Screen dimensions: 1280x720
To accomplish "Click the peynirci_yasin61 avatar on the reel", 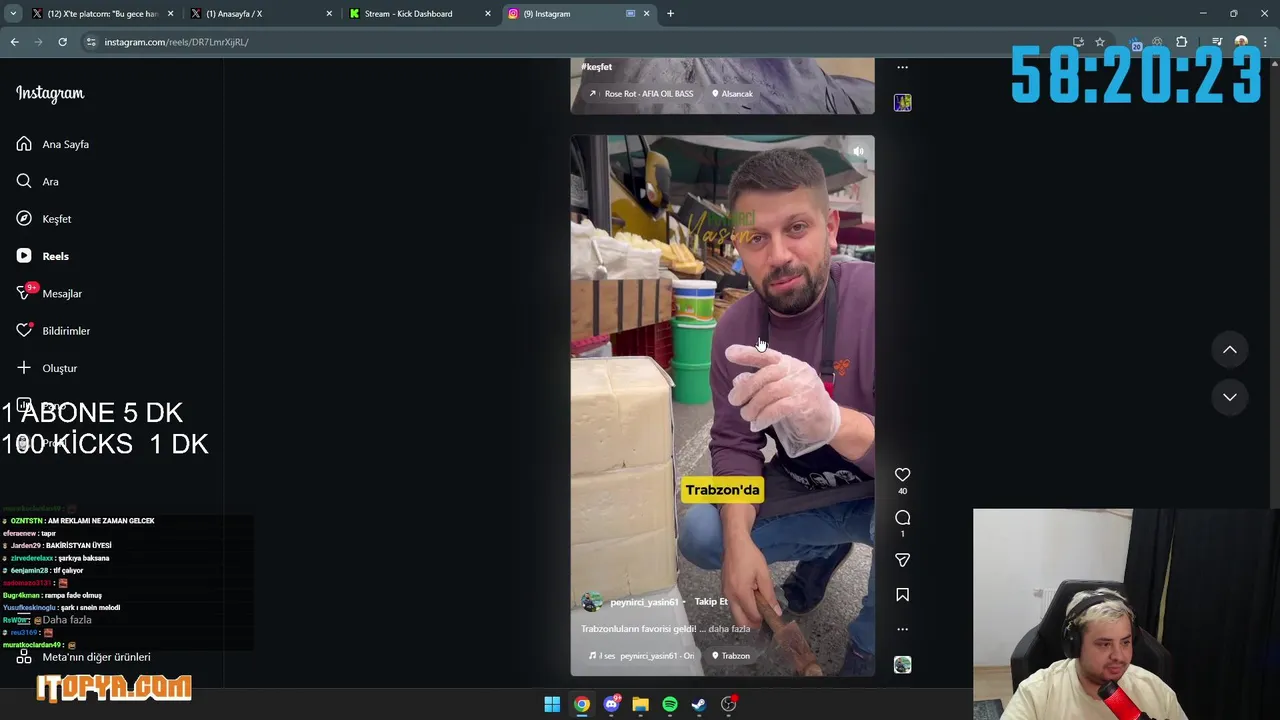I will point(592,602).
